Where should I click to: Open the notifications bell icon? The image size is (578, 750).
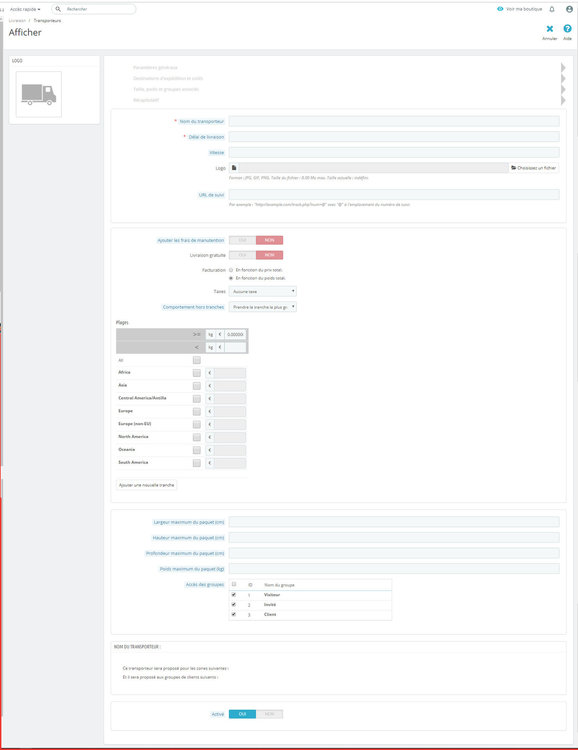[552, 9]
